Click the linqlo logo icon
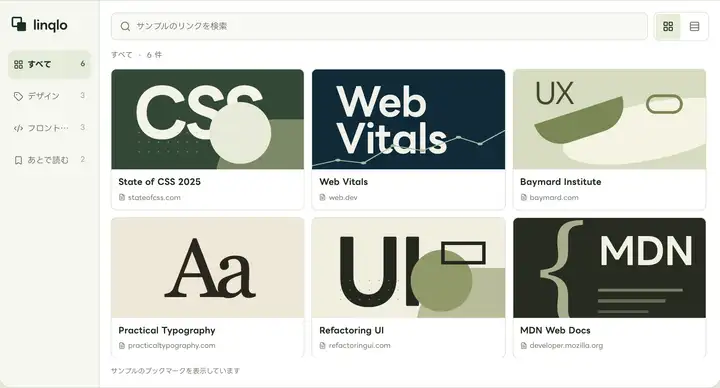 19,24
